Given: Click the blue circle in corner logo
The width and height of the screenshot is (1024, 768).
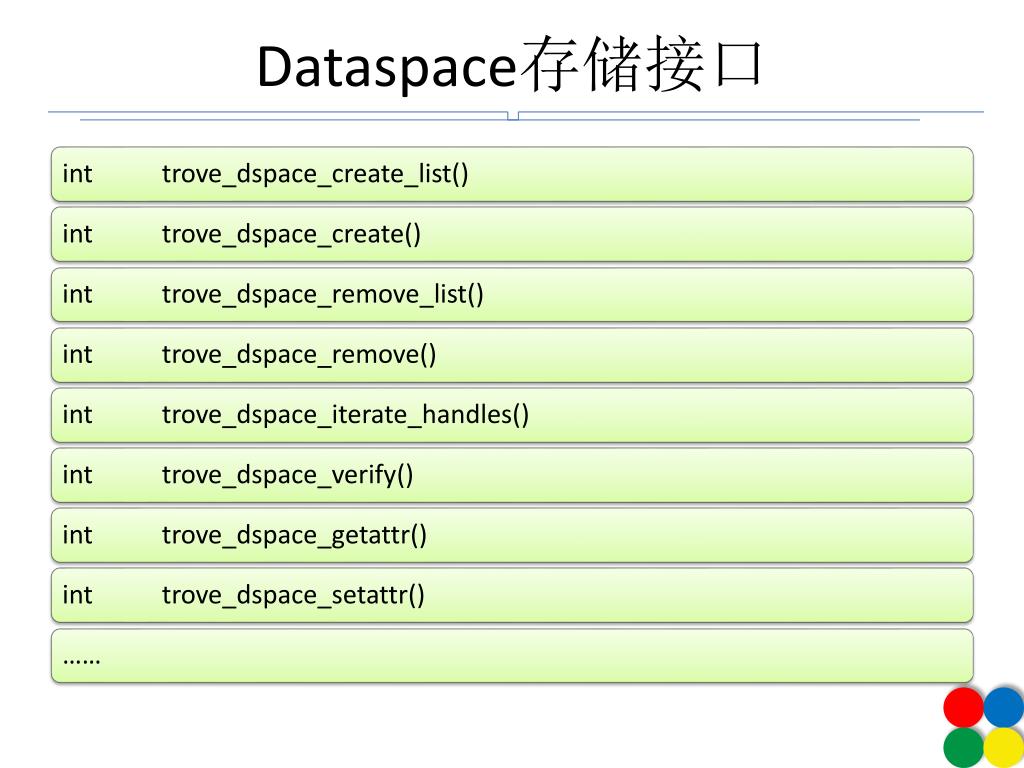Looking at the screenshot, I should tap(1003, 707).
